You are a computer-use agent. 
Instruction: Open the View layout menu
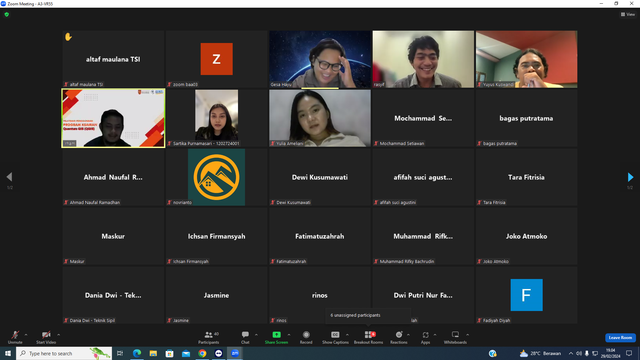tap(628, 14)
